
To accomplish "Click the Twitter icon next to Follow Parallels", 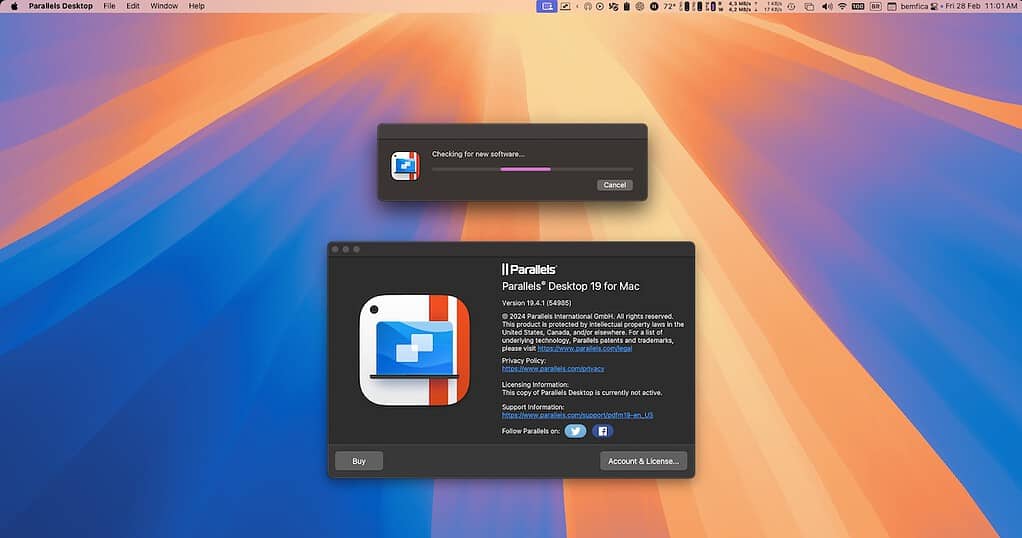I will coord(575,431).
